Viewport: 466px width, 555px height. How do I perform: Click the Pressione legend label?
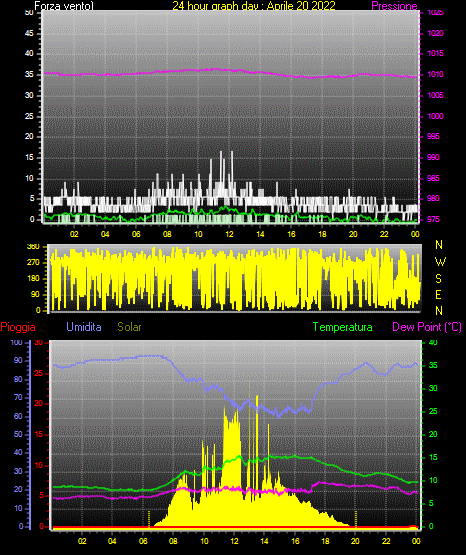(394, 5)
